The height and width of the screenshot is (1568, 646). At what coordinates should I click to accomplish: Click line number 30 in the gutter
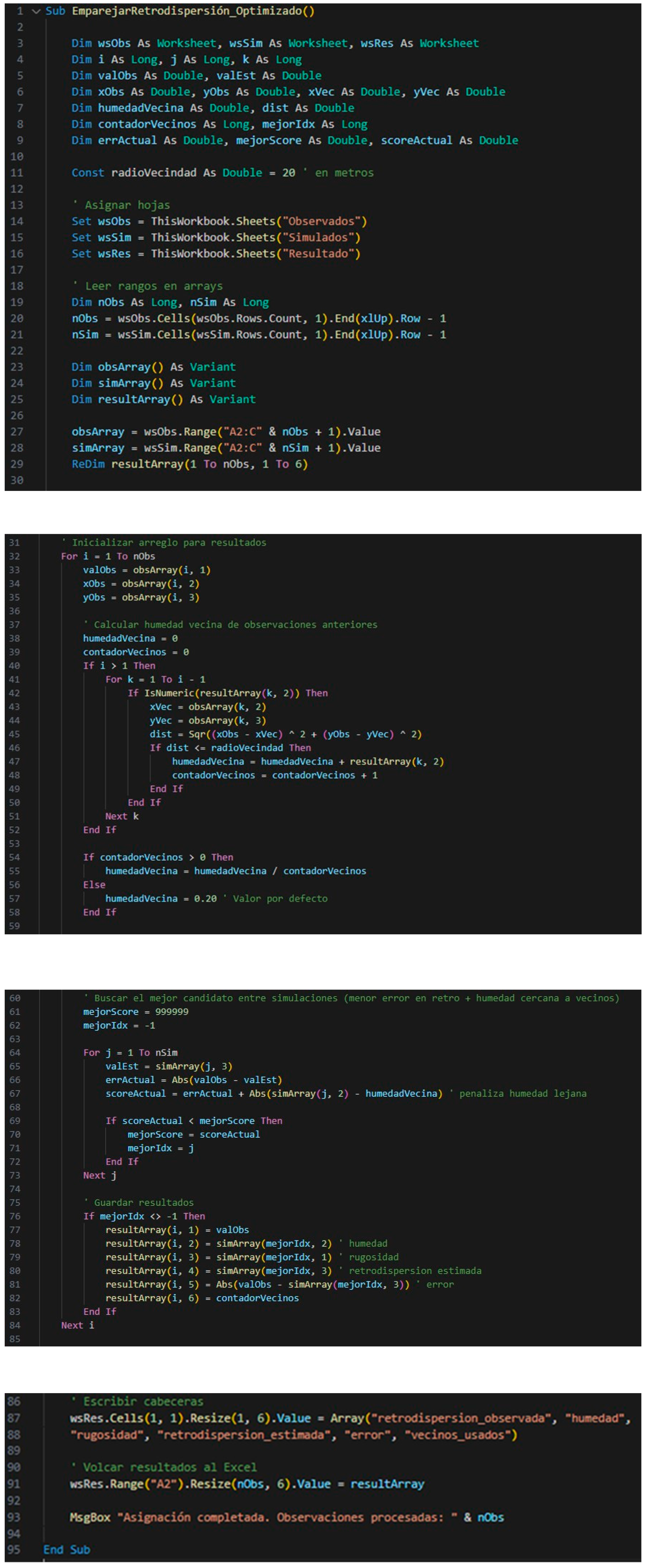tap(17, 480)
